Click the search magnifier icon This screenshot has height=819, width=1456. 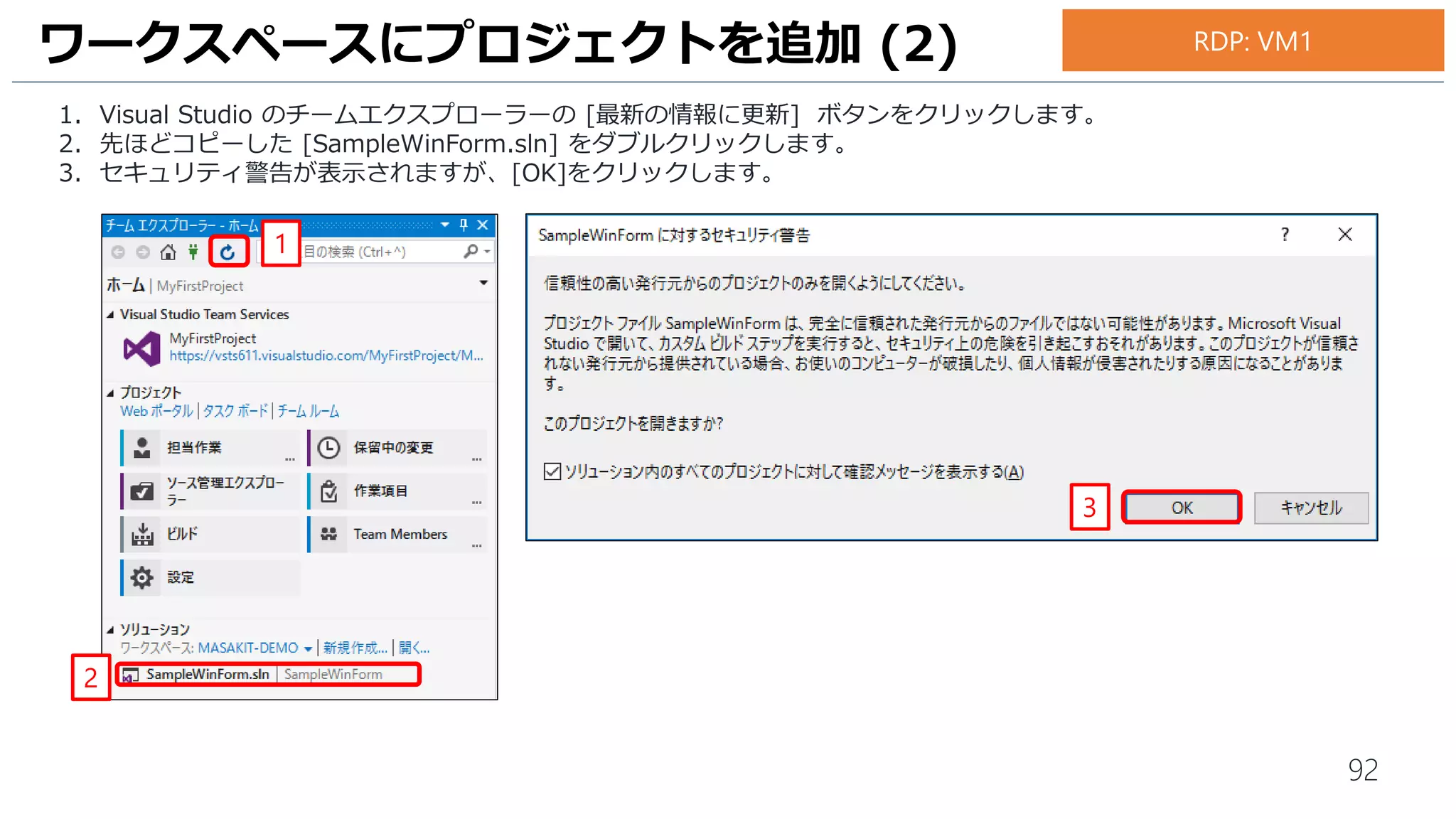tap(471, 251)
